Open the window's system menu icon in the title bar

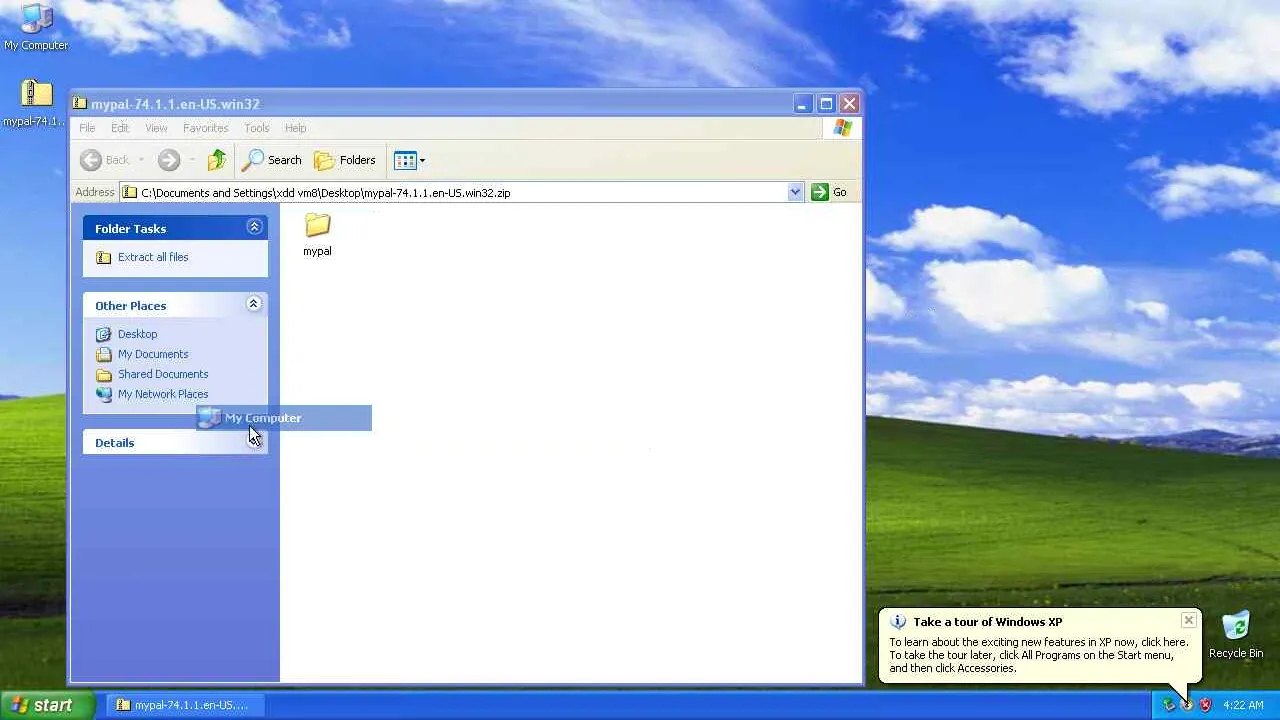click(x=80, y=103)
